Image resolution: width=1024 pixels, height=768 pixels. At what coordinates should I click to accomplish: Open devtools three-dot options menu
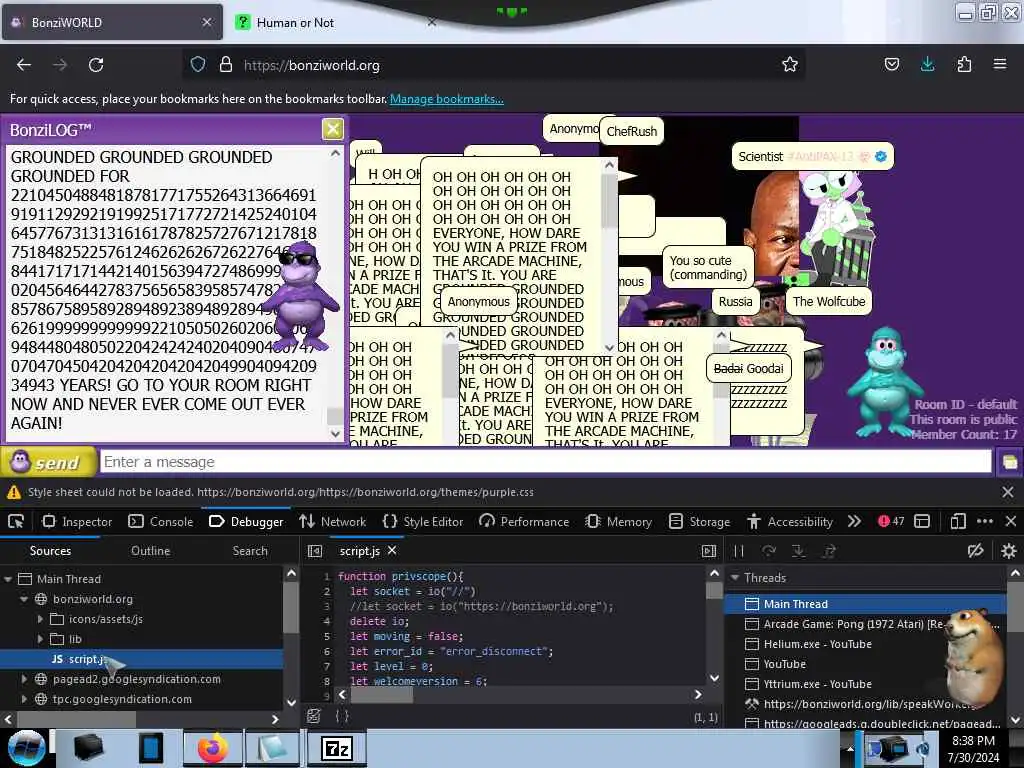tap(985, 521)
